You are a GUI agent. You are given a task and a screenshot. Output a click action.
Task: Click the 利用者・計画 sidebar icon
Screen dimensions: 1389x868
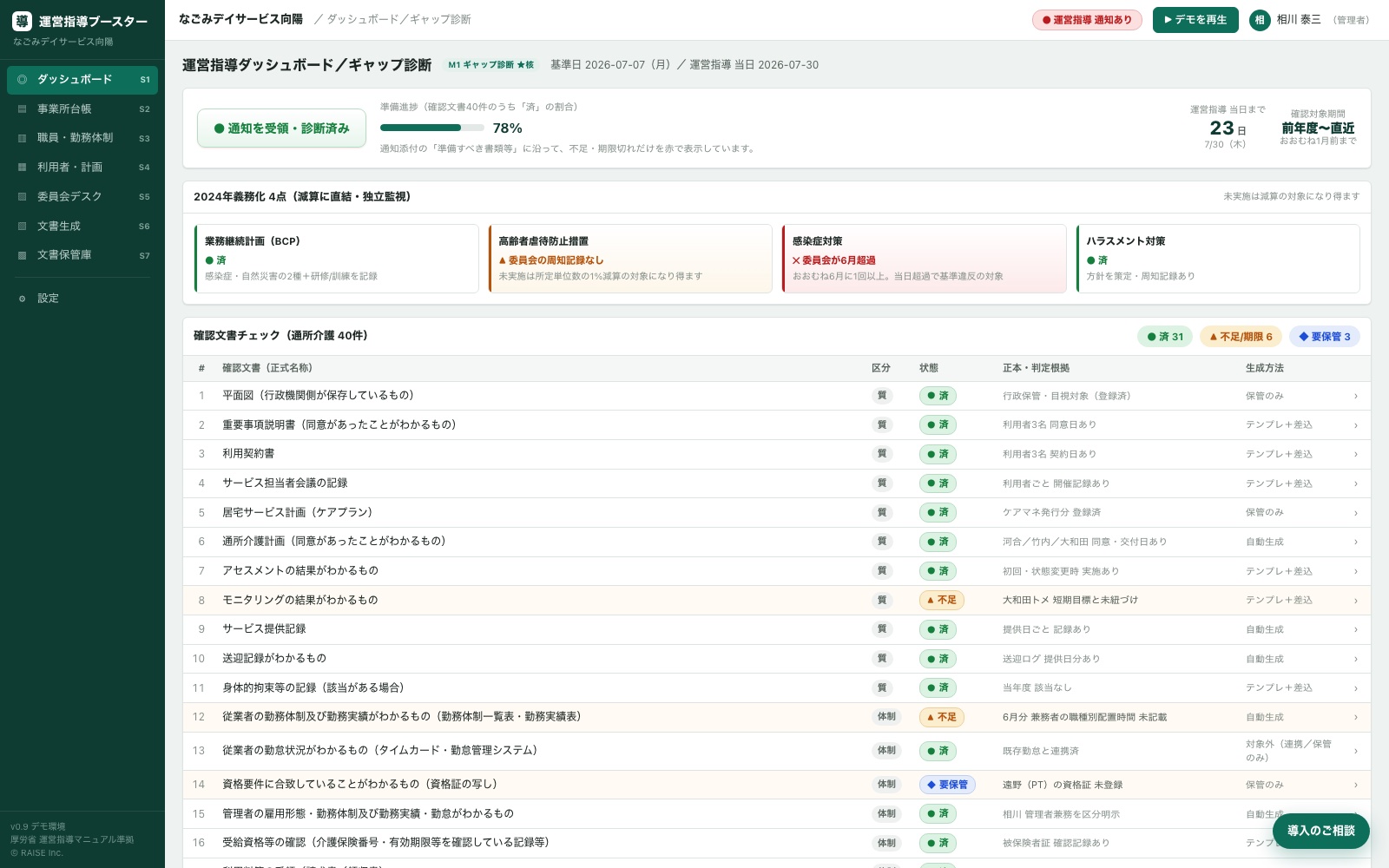(x=22, y=168)
